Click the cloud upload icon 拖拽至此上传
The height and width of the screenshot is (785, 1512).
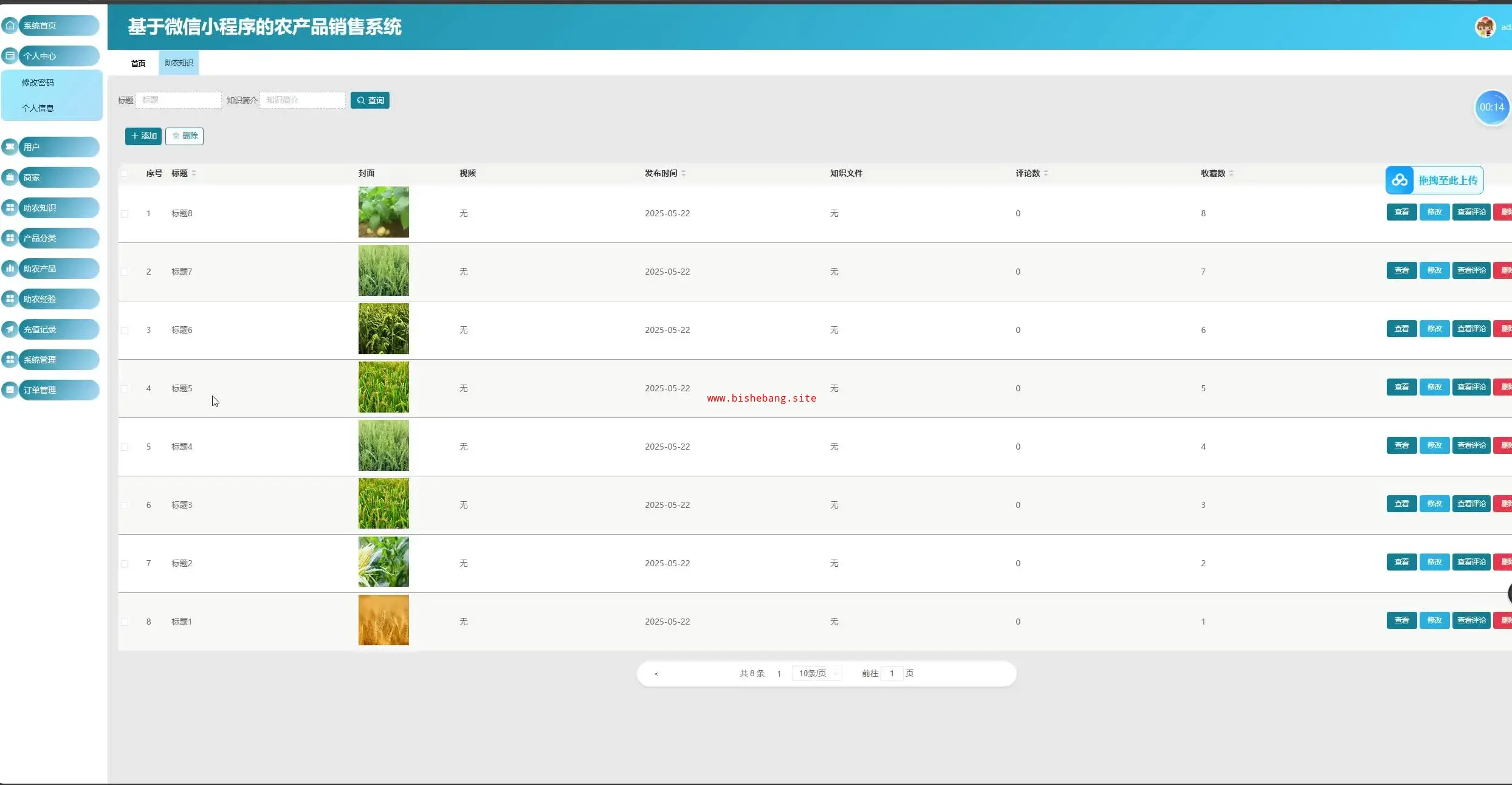pos(1400,180)
